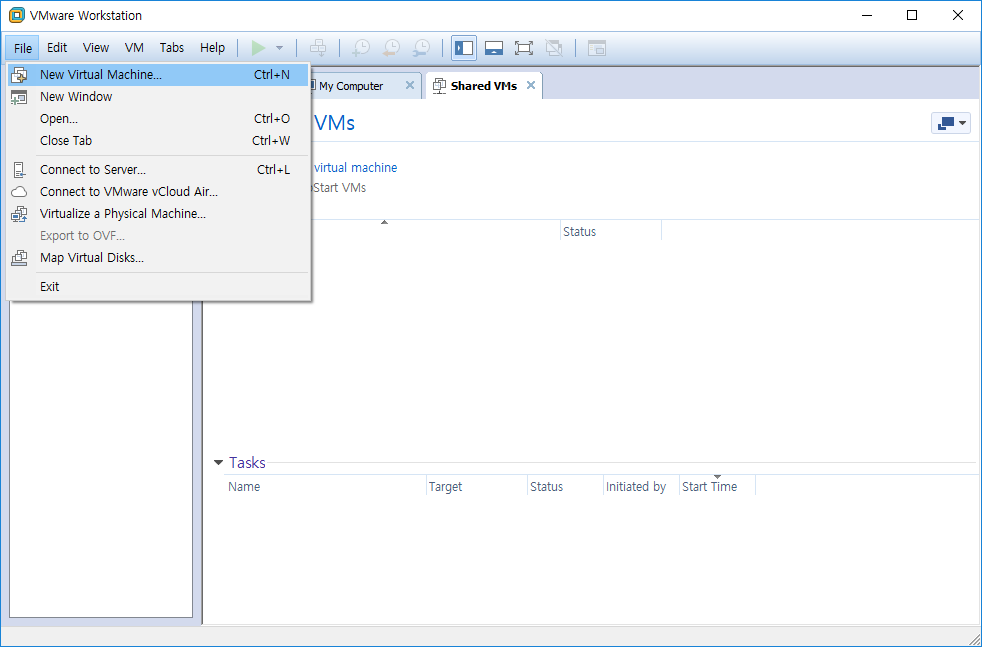The height and width of the screenshot is (647, 982).
Task: Click the VMware Workstation title bar icon
Action: click(x=16, y=15)
